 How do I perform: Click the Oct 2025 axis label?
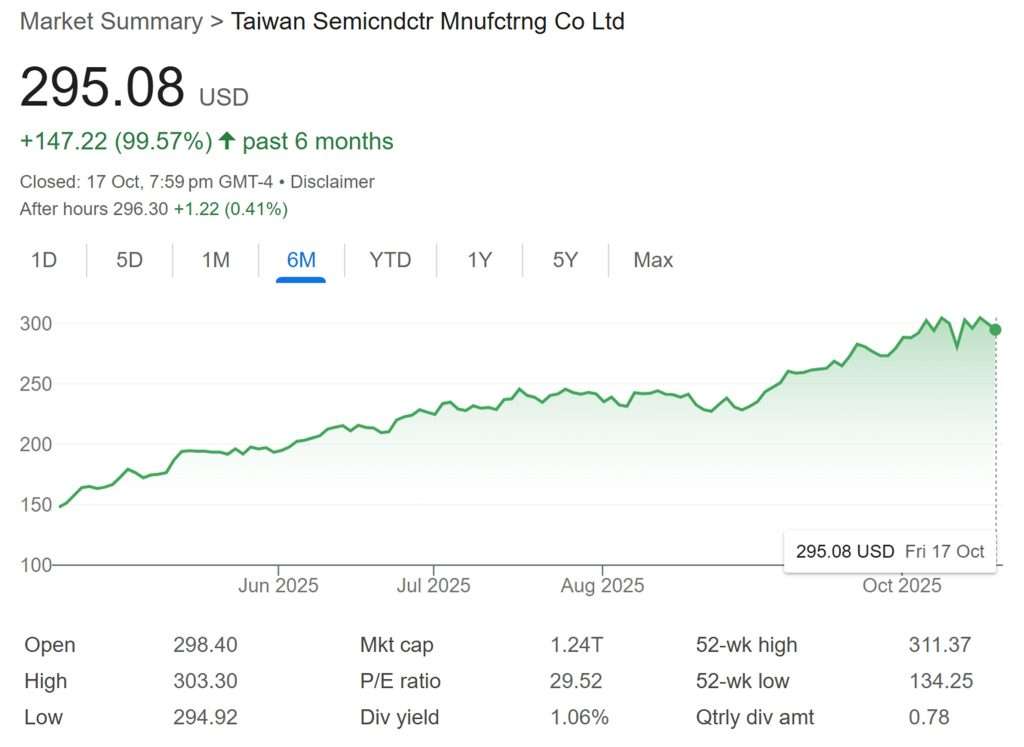tap(902, 586)
